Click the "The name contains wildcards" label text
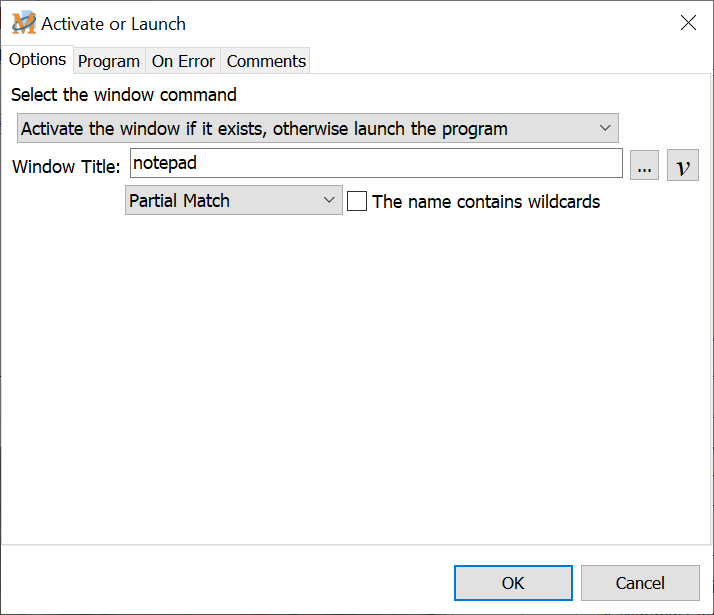Image resolution: width=714 pixels, height=615 pixels. click(x=486, y=201)
